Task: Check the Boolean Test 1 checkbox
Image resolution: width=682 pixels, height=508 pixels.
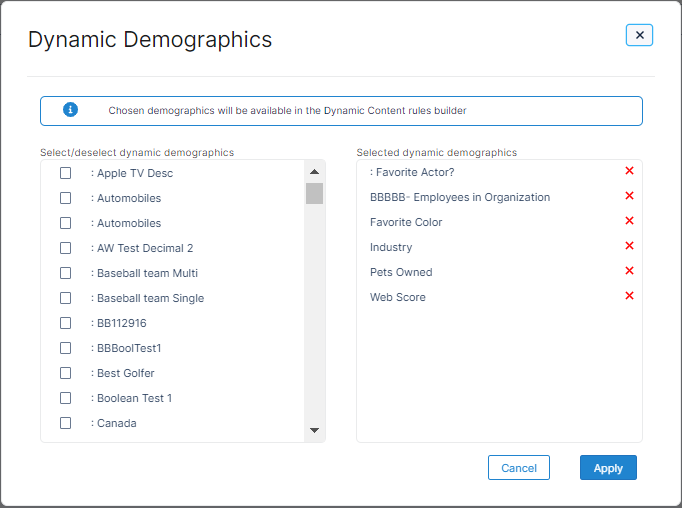Action: click(66, 398)
